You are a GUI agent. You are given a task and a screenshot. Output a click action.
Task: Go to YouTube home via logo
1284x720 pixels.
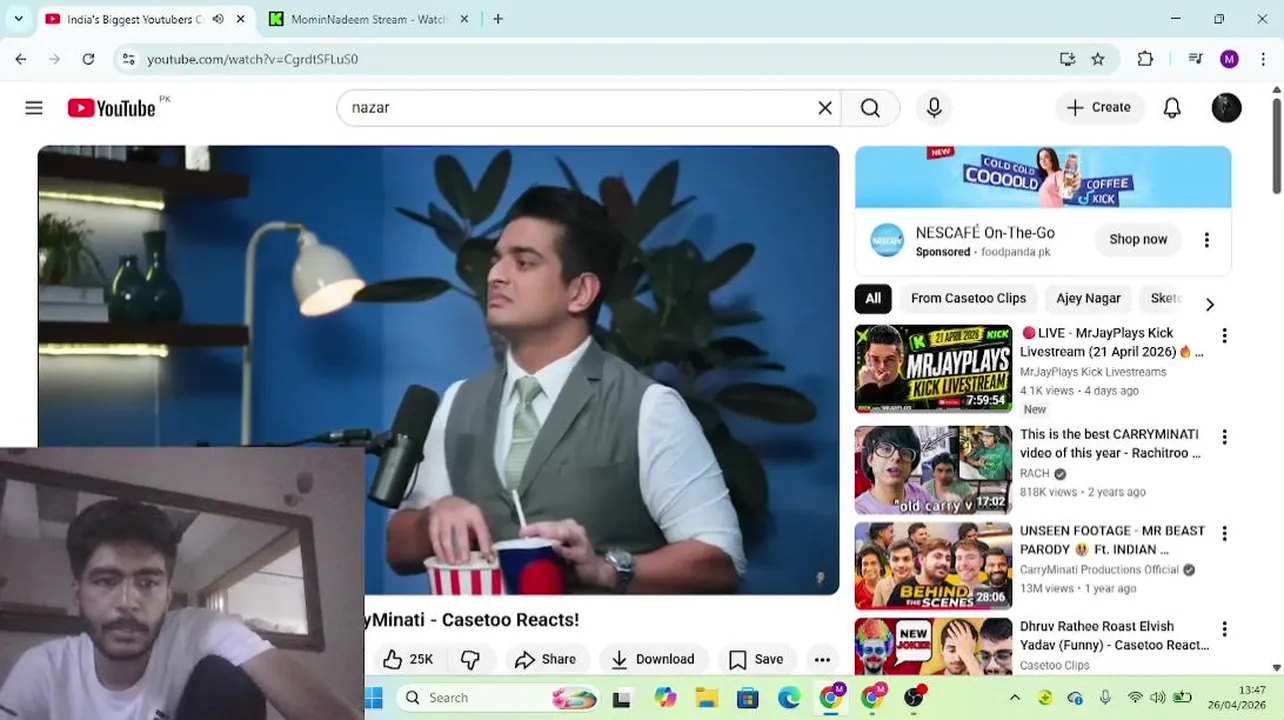click(x=111, y=108)
